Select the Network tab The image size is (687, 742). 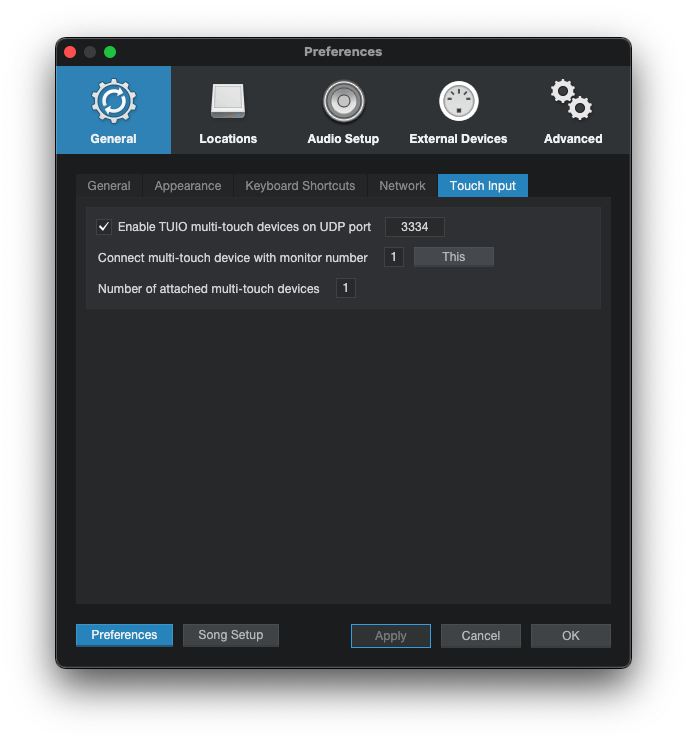tap(402, 186)
